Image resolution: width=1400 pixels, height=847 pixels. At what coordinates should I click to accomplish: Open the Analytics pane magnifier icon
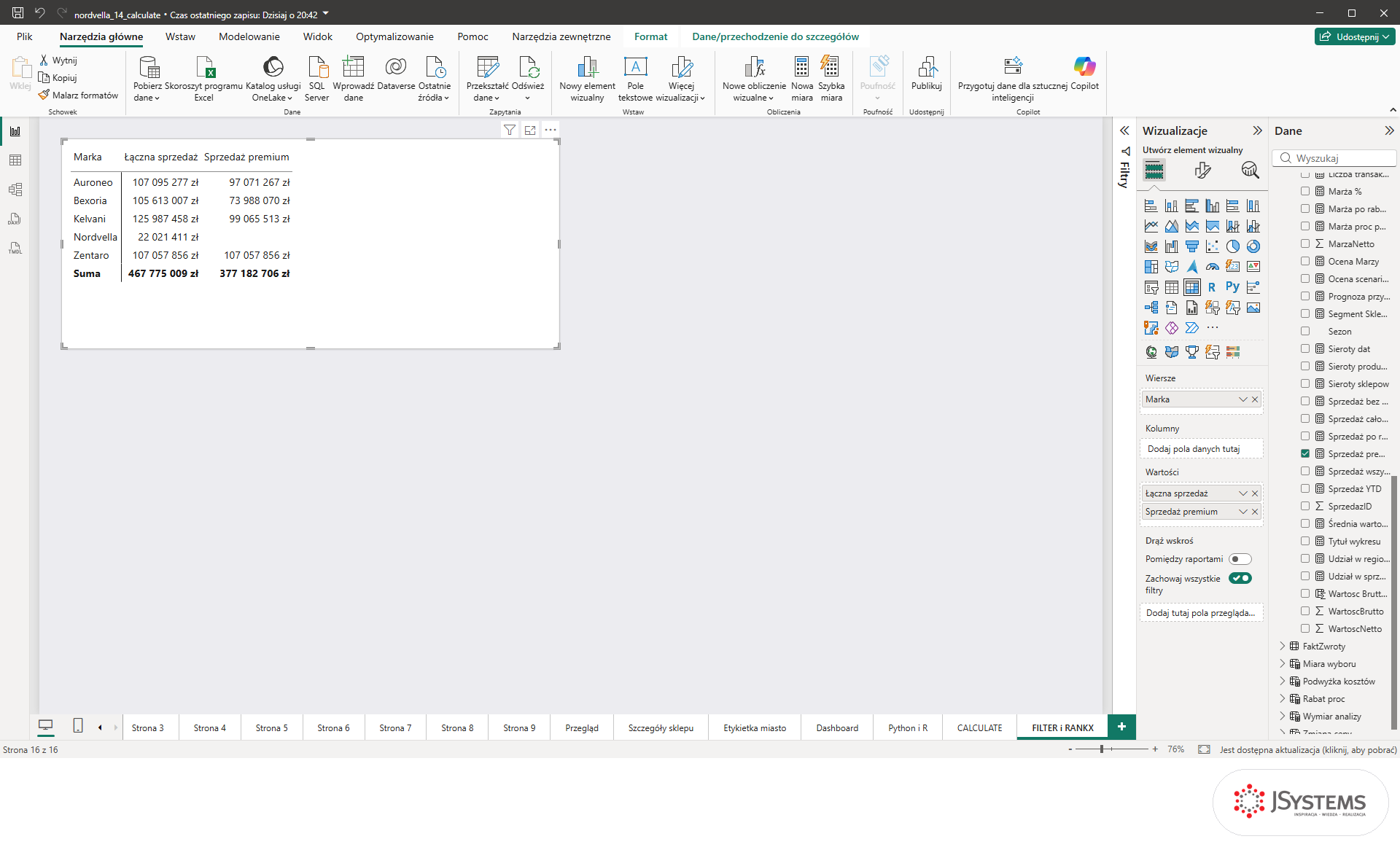pyautogui.click(x=1250, y=171)
